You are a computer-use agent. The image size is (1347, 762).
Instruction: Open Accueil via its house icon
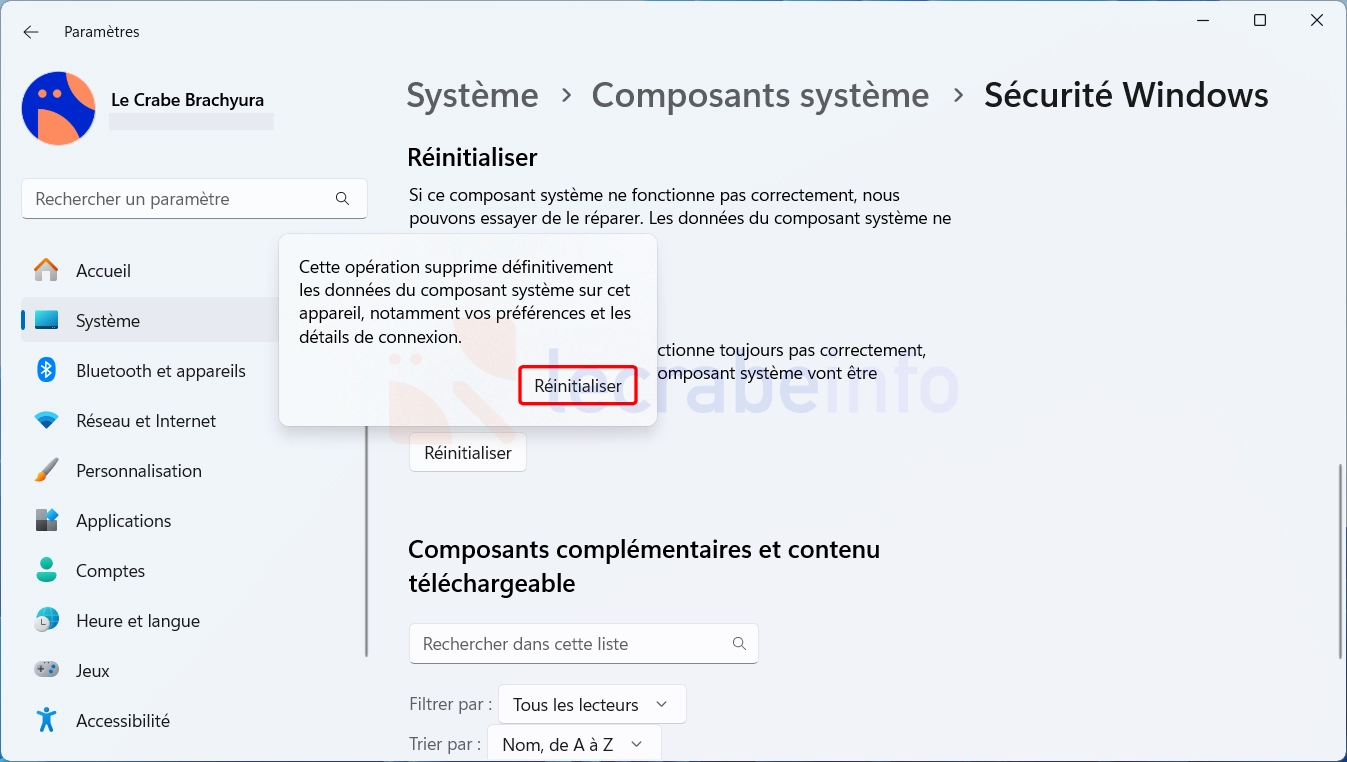(46, 270)
